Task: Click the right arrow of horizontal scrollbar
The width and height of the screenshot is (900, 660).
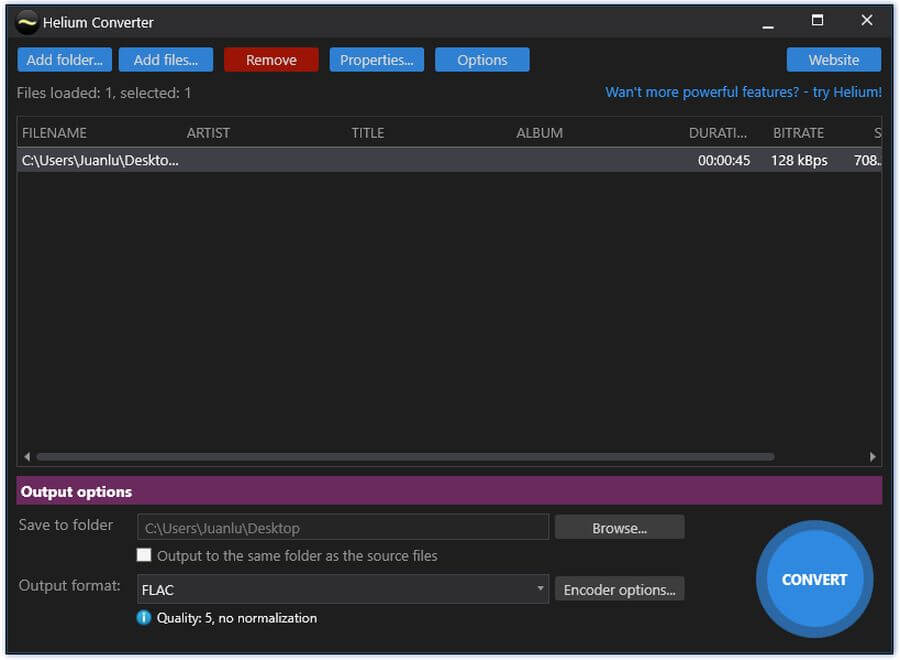Action: tap(872, 456)
